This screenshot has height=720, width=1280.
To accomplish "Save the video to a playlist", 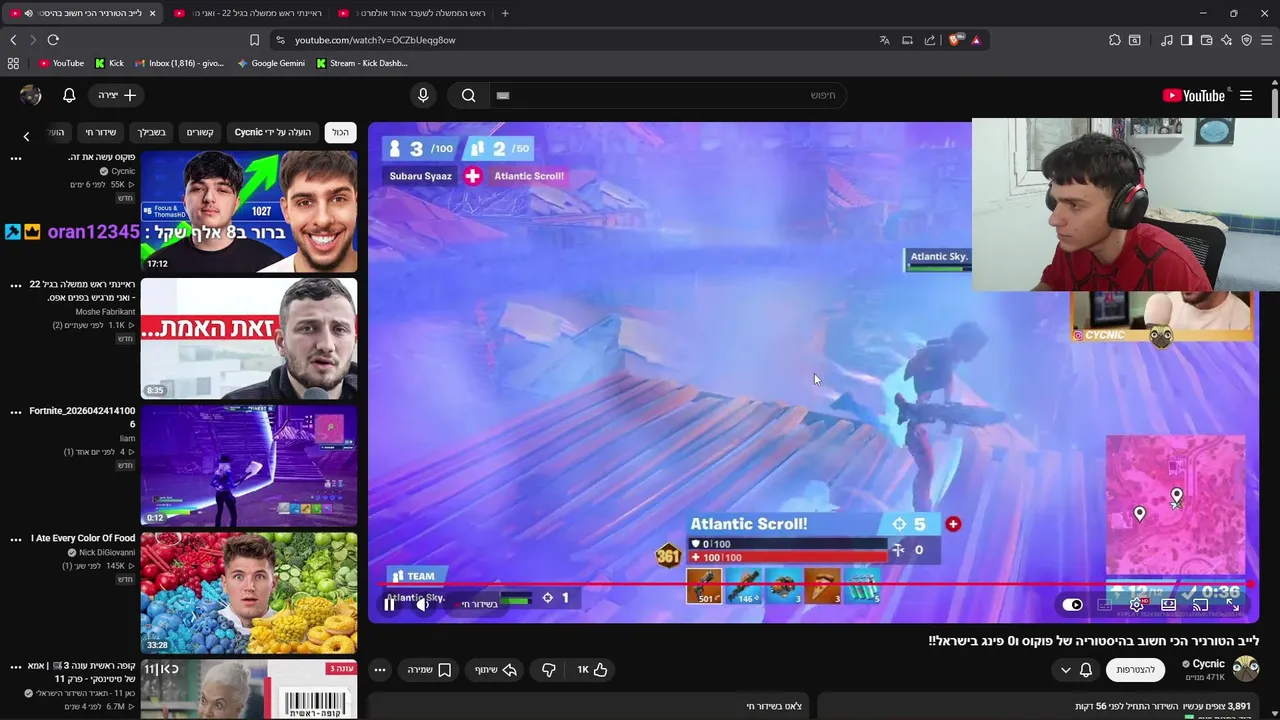I will point(430,670).
